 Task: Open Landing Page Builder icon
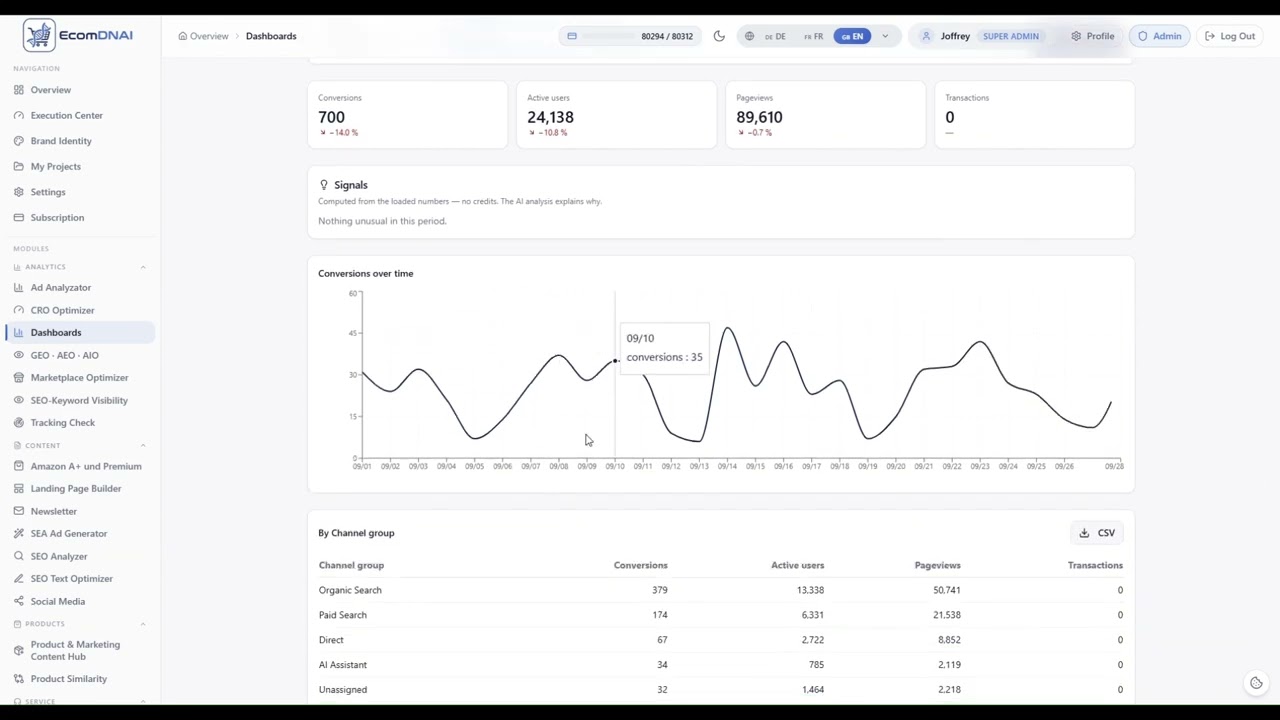click(x=19, y=488)
